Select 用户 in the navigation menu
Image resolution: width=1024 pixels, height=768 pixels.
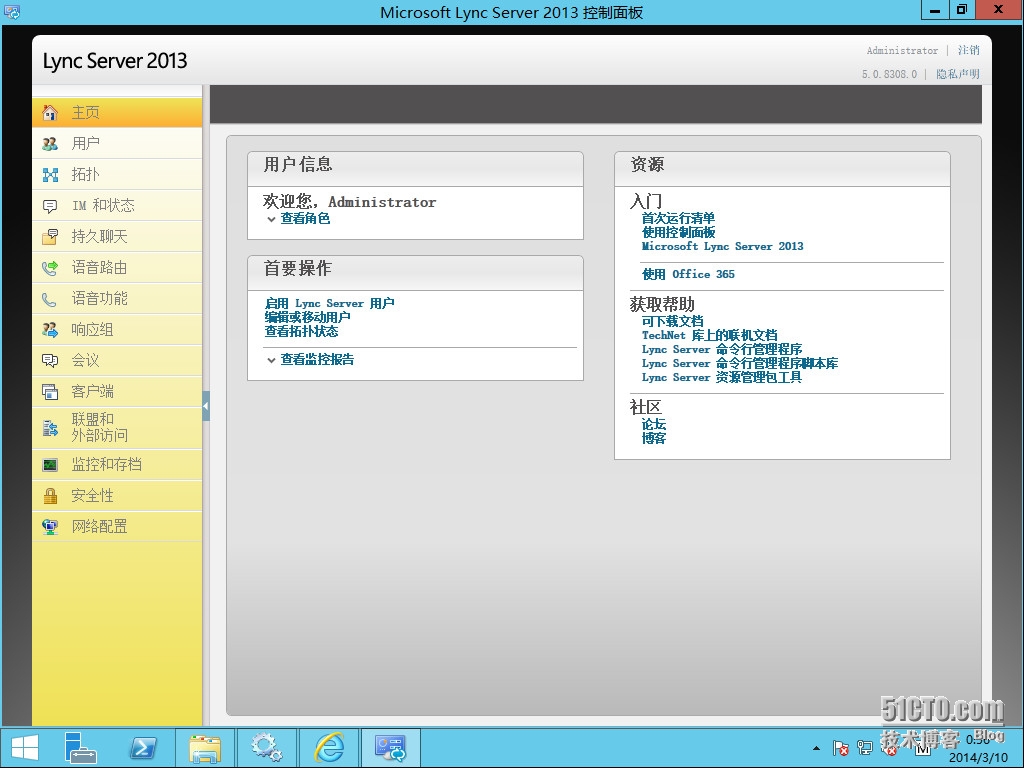tap(117, 144)
